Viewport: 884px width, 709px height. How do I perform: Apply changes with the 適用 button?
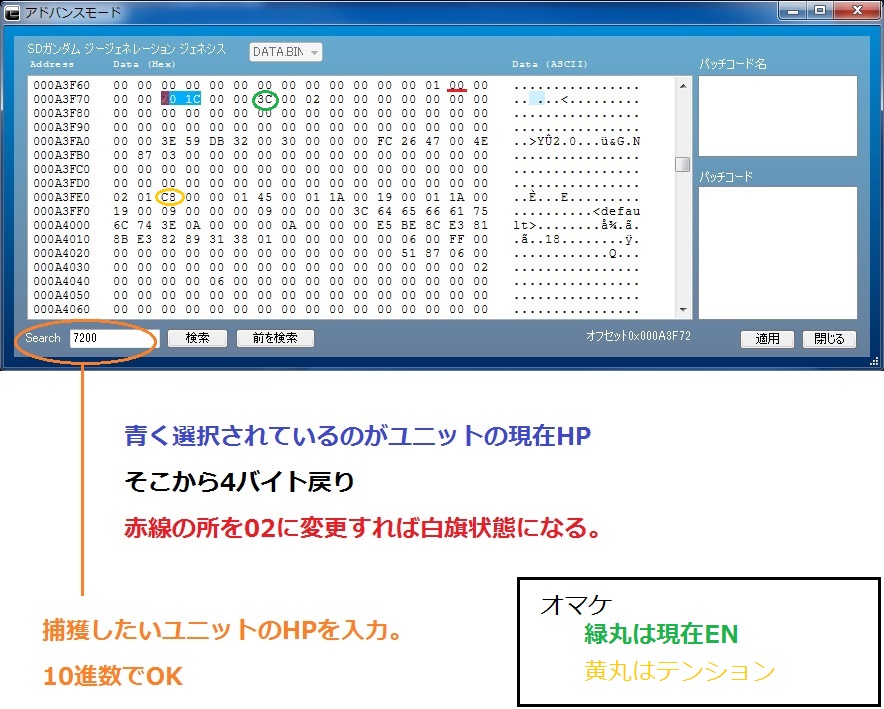767,339
